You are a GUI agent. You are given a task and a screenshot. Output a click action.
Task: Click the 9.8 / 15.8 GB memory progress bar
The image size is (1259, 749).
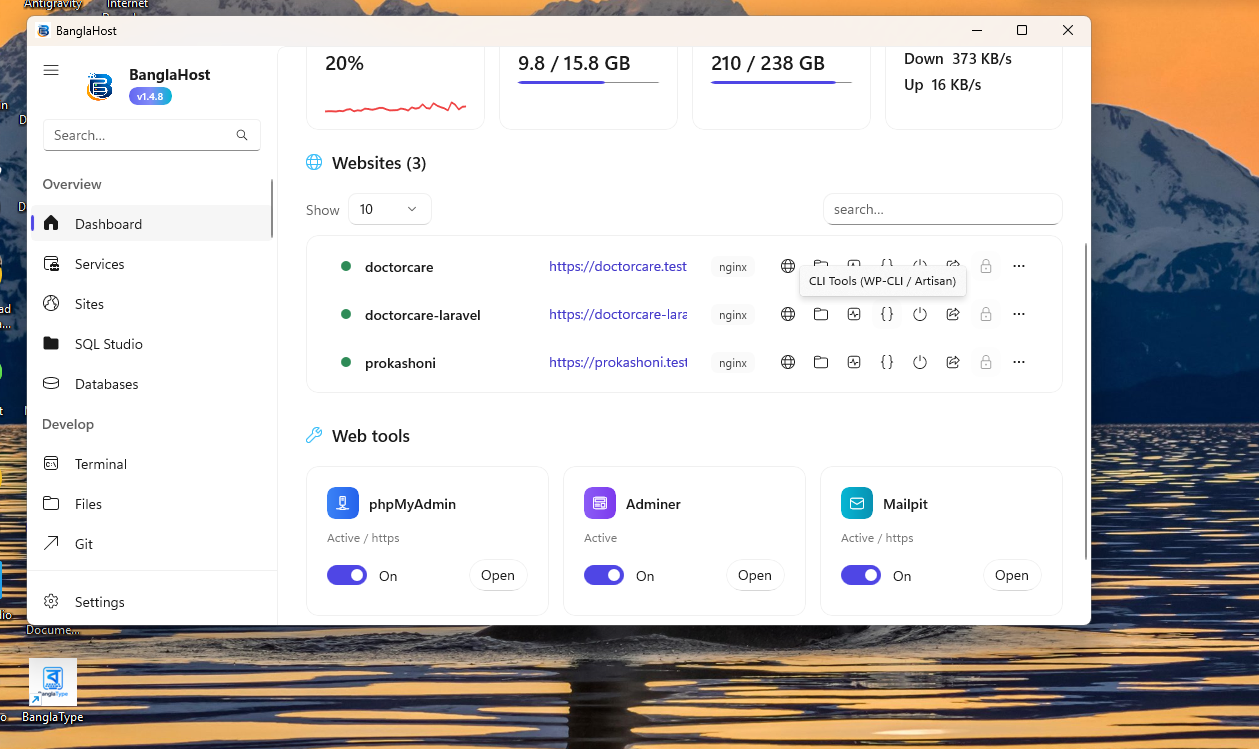(588, 82)
